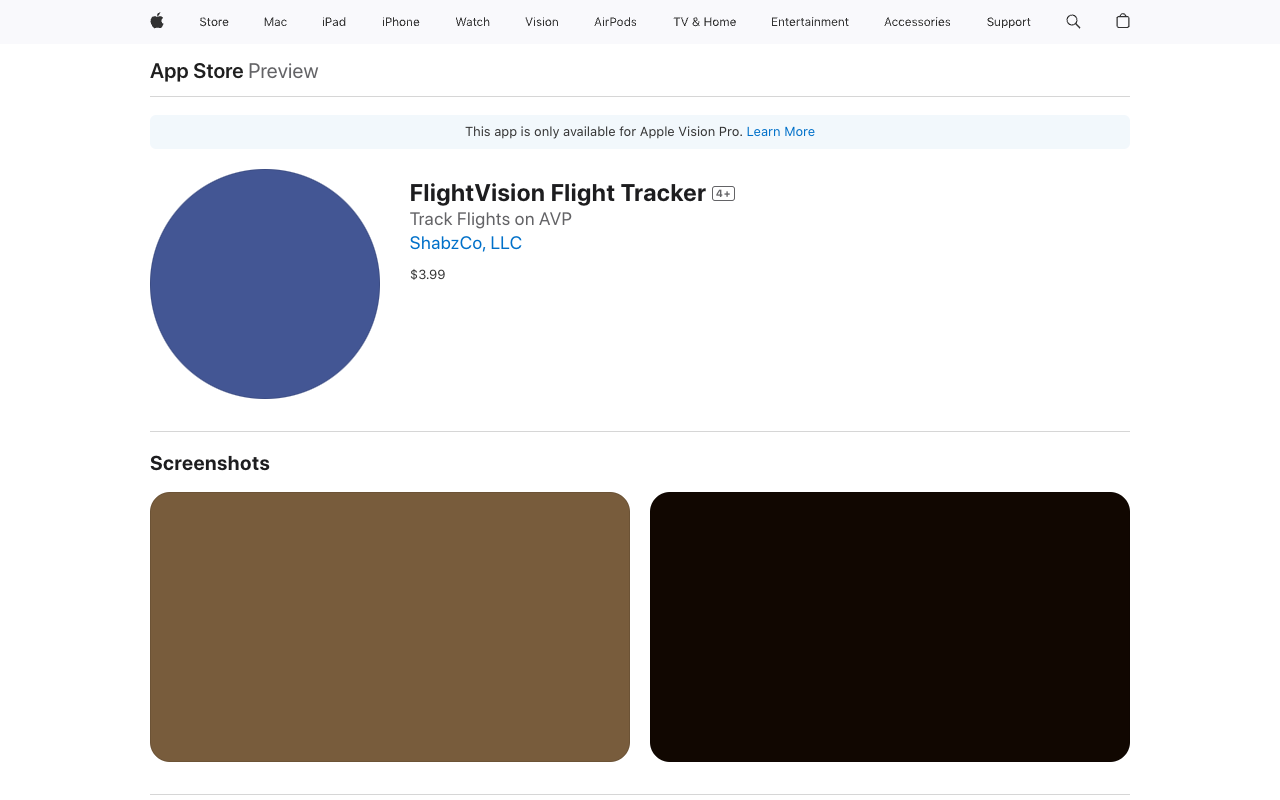The image size is (1280, 800).
Task: Click the Track Flights on AVP subtitle
Action: pos(491,219)
